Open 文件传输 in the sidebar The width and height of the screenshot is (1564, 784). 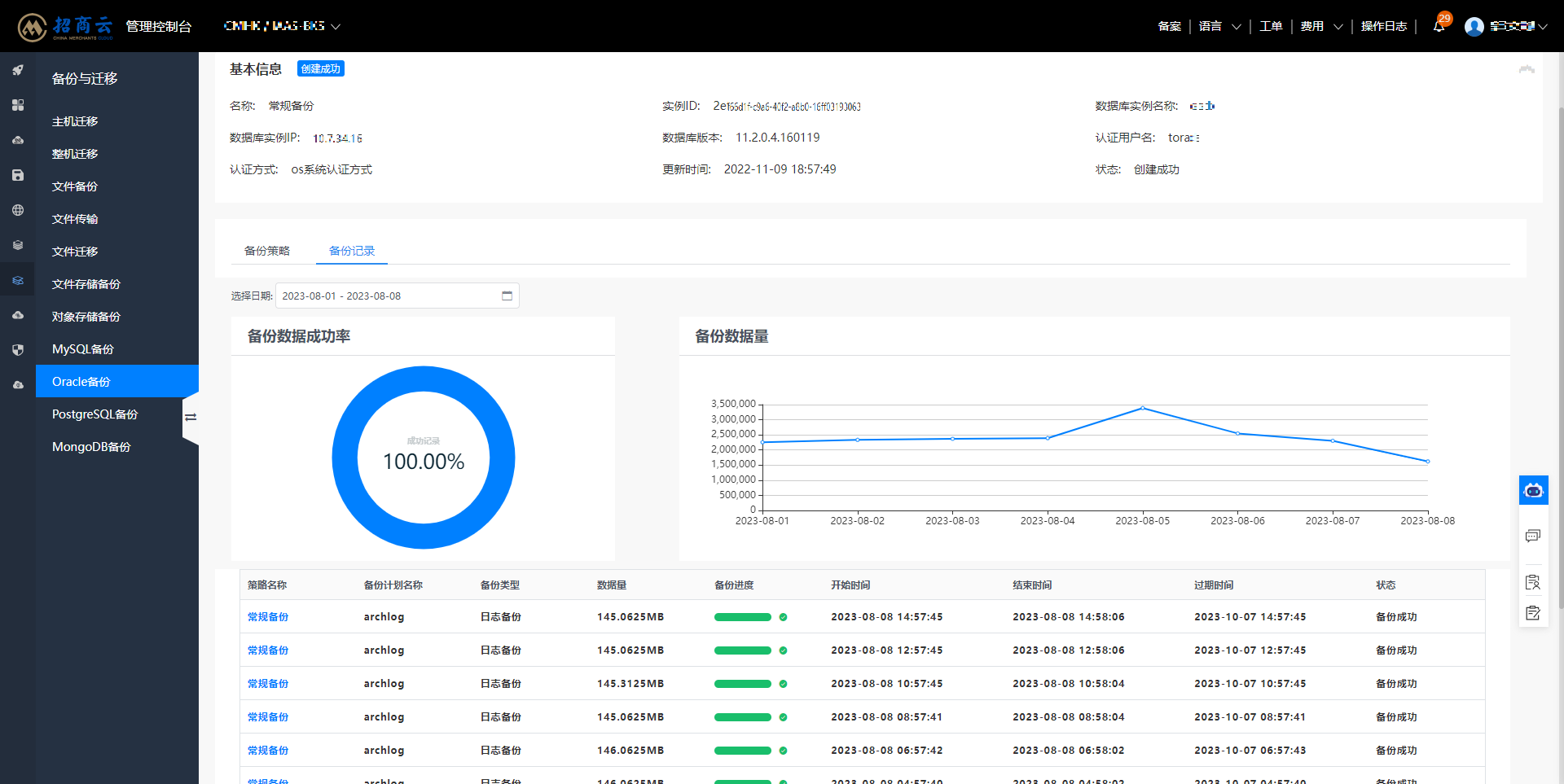75,219
